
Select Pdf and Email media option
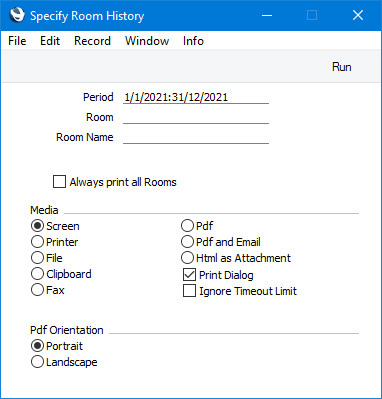[x=187, y=242]
